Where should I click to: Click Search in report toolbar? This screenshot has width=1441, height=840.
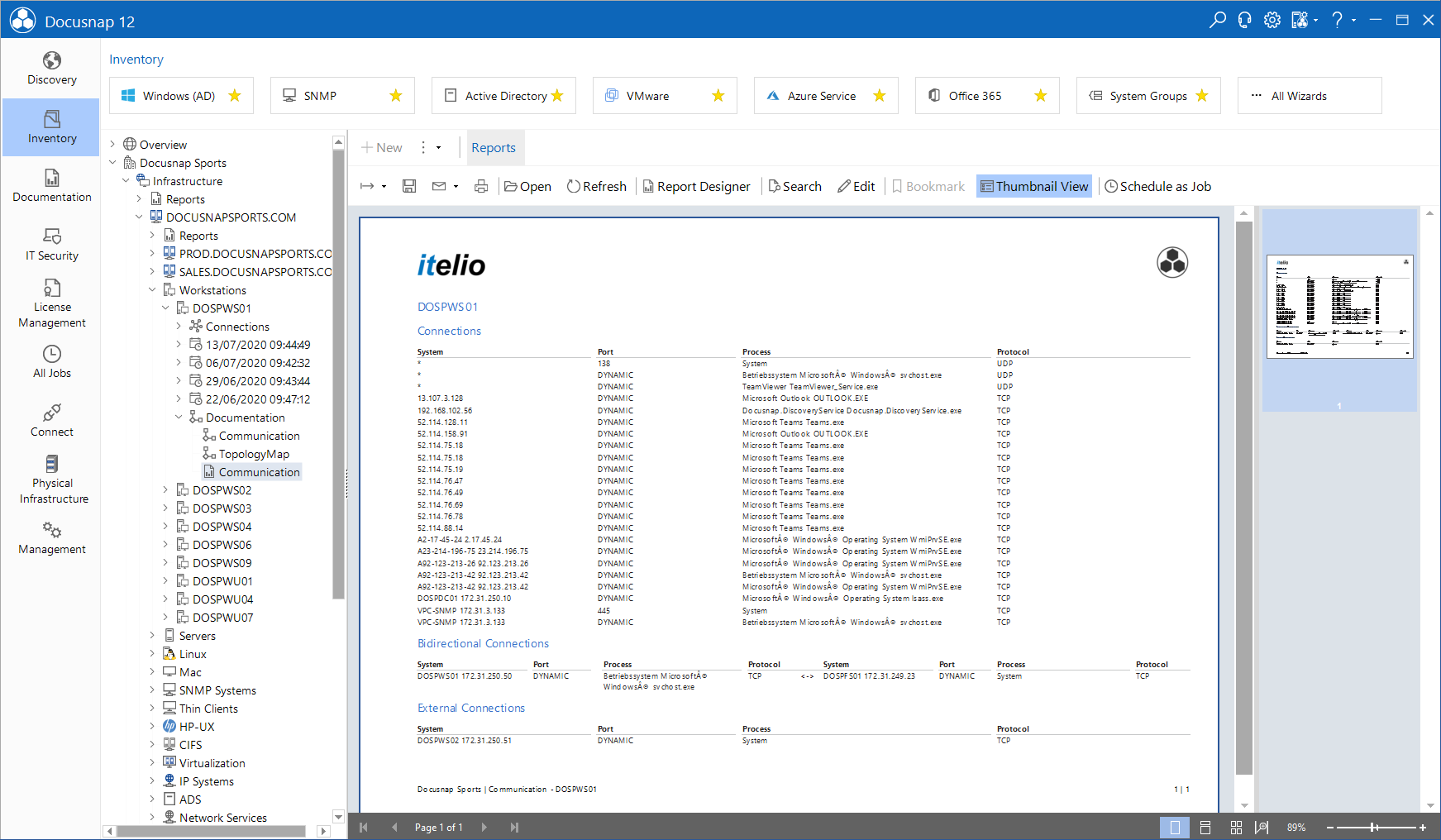(794, 187)
